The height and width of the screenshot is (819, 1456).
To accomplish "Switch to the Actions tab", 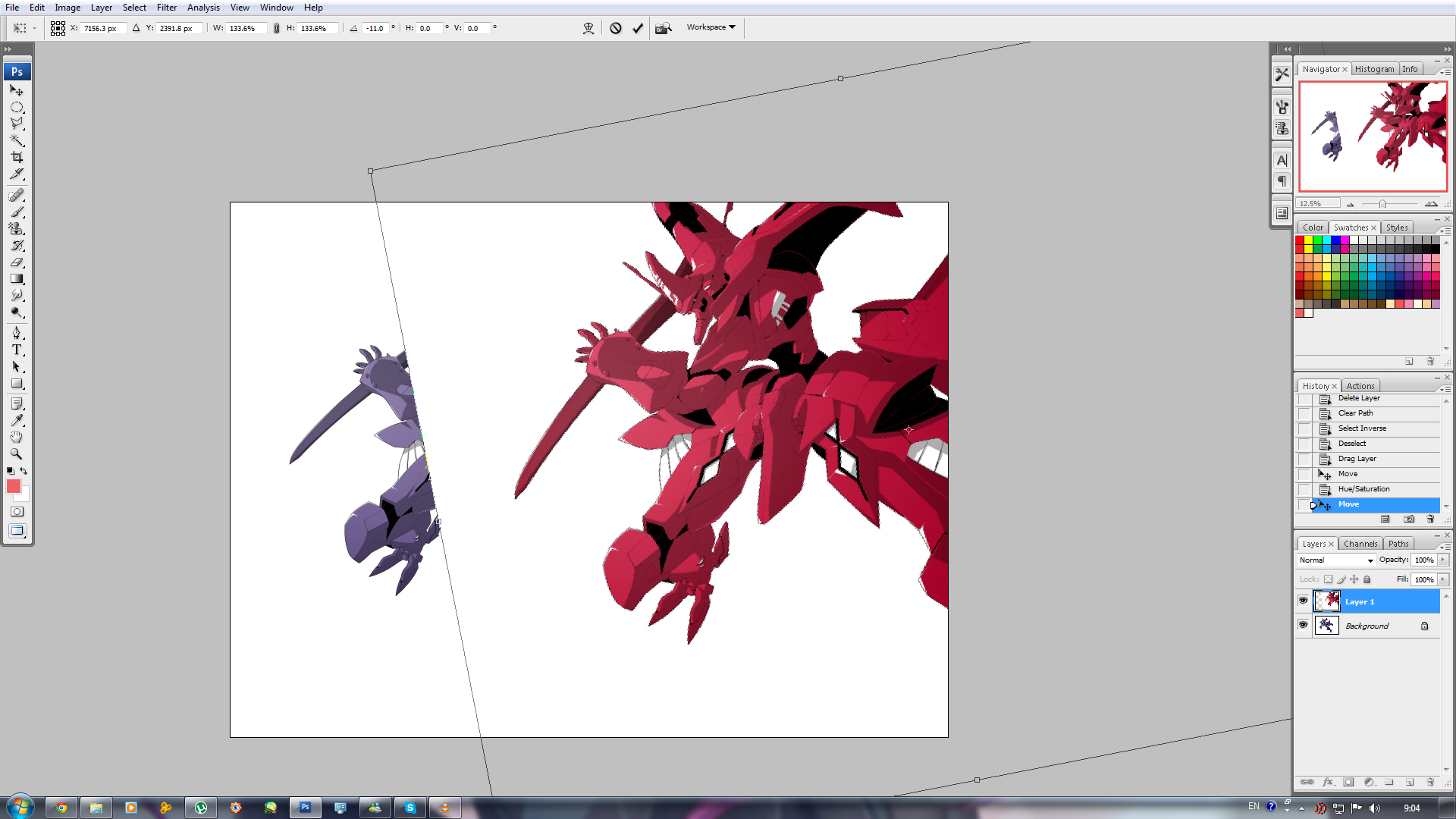I will coord(1360,386).
